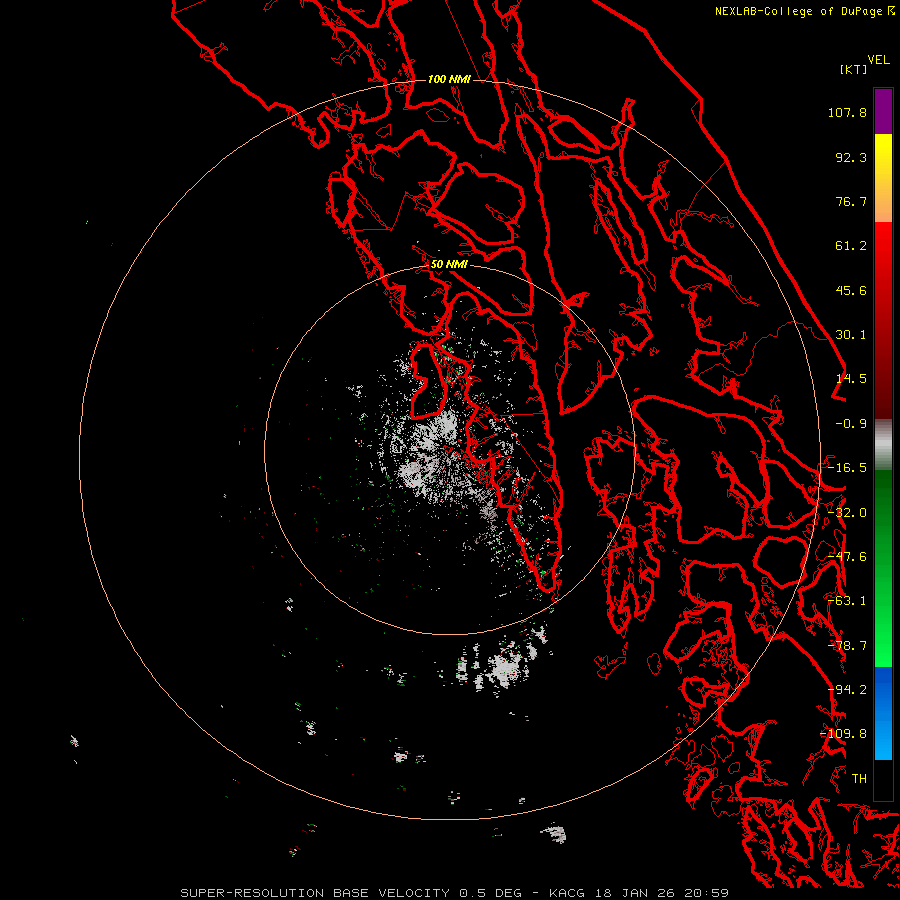Click the blue segment of velocity color bar
The width and height of the screenshot is (900, 900).
(883, 713)
